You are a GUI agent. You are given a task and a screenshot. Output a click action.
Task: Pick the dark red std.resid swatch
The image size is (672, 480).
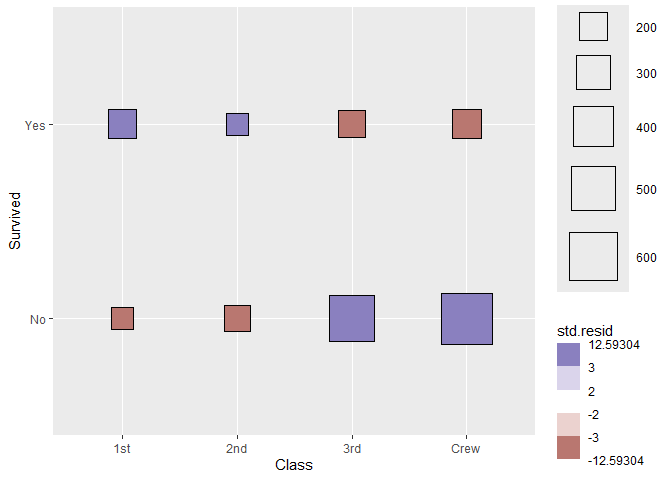click(568, 448)
